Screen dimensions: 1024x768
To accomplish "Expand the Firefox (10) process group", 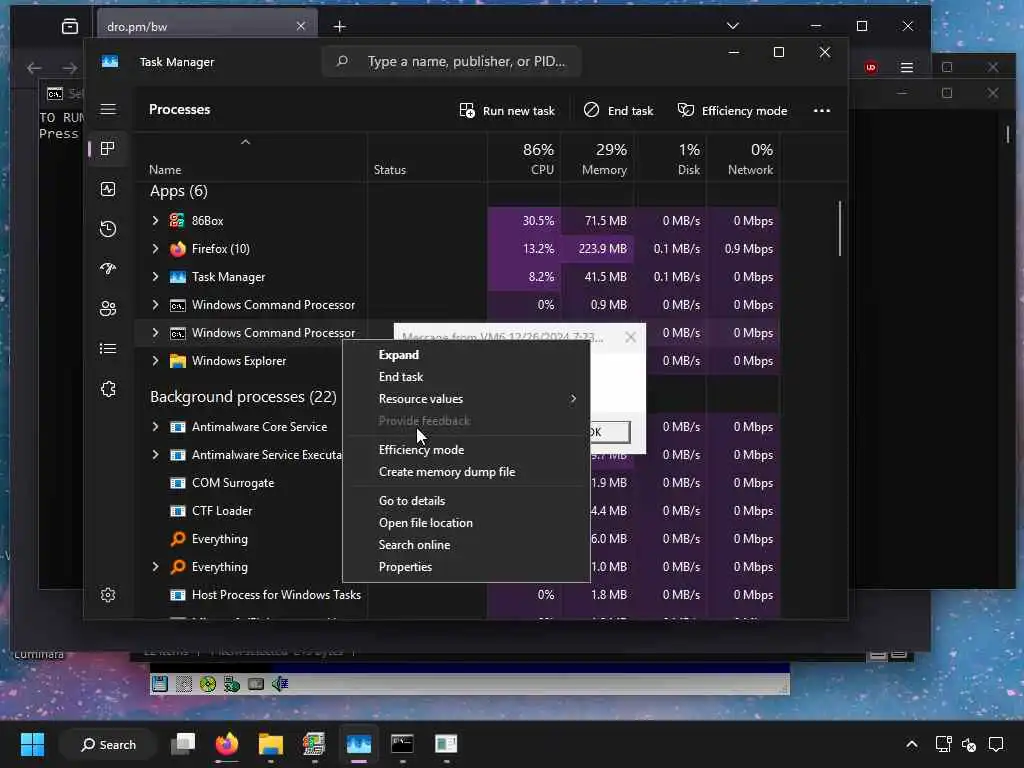I will 155,249.
